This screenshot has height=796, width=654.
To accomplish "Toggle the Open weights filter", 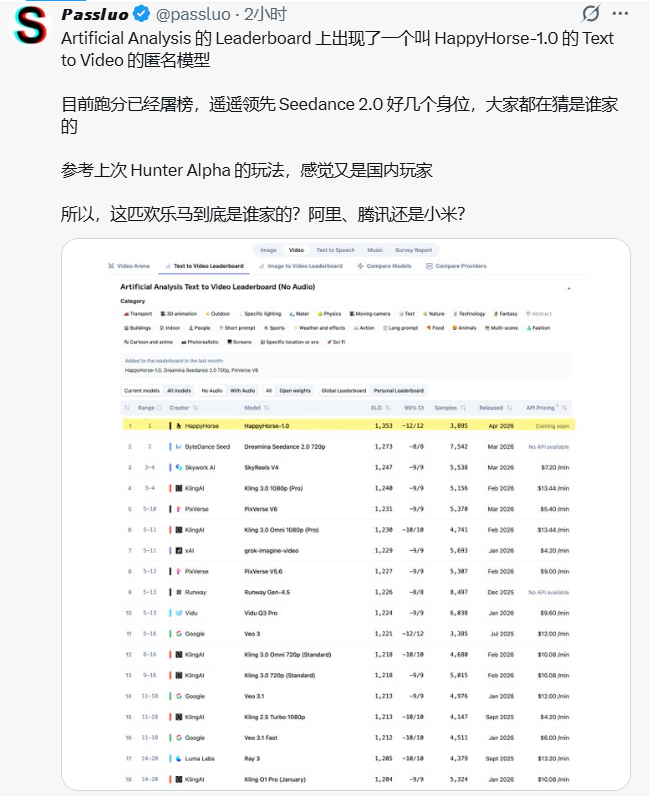I will tap(294, 390).
